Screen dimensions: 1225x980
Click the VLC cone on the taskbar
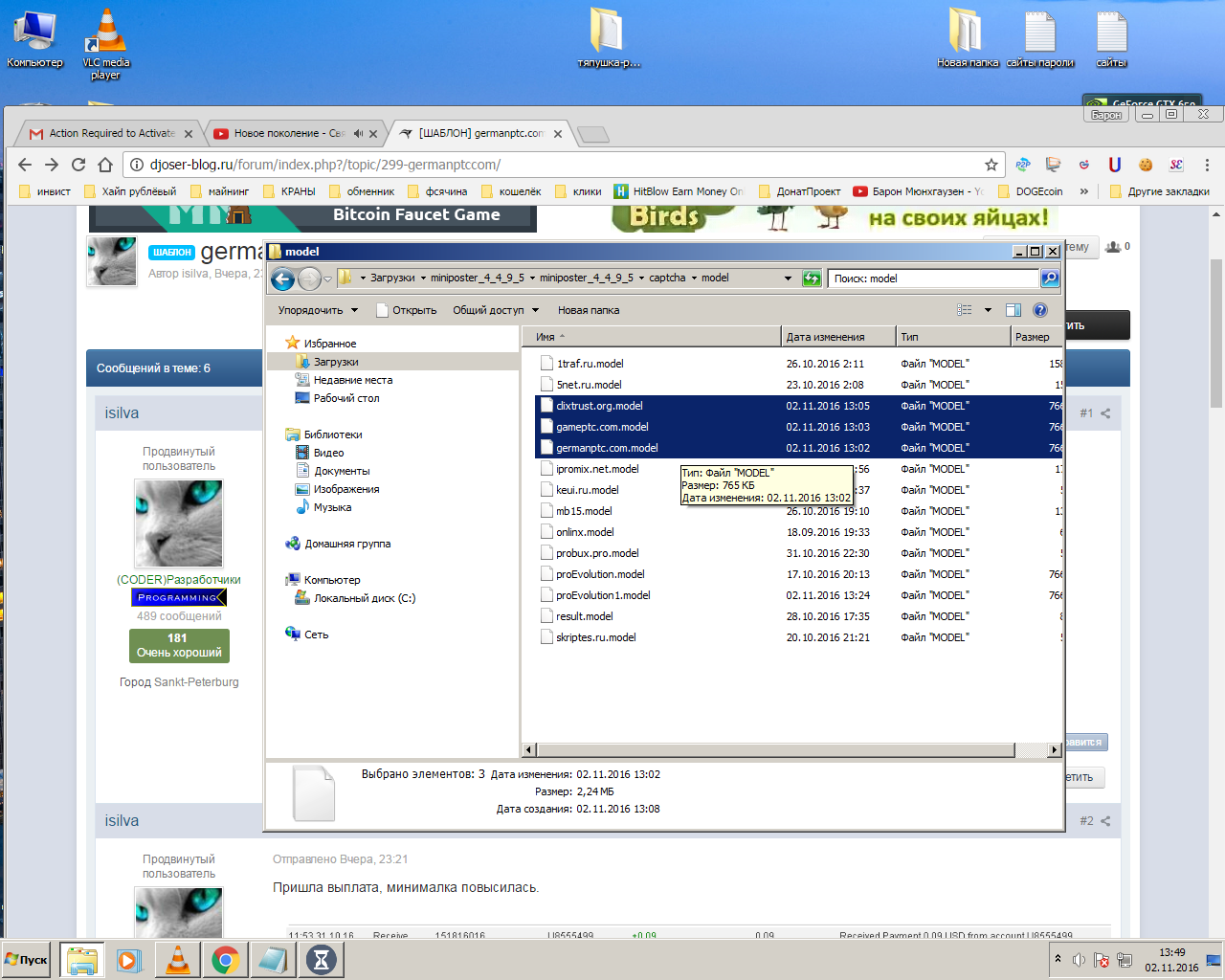pos(178,960)
